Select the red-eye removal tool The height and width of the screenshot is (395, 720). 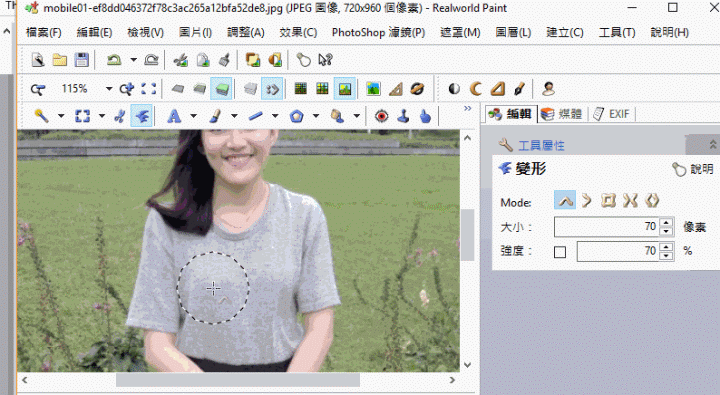click(381, 116)
